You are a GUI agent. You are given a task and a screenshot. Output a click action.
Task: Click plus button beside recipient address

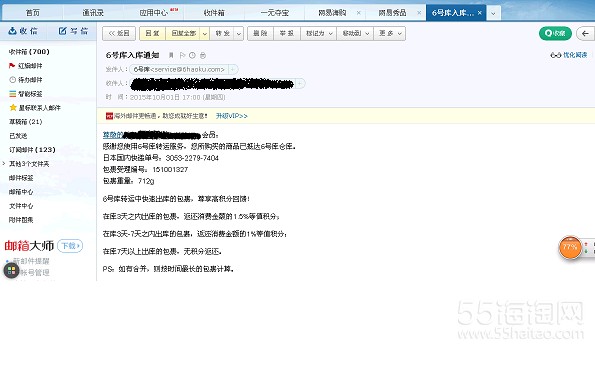click(300, 83)
